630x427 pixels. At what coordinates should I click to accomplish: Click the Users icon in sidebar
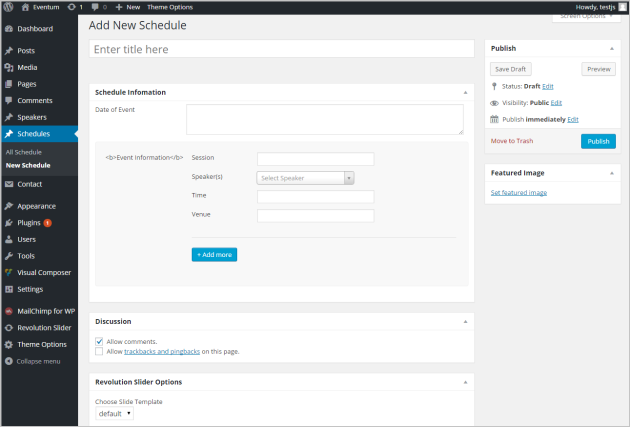[x=9, y=239]
